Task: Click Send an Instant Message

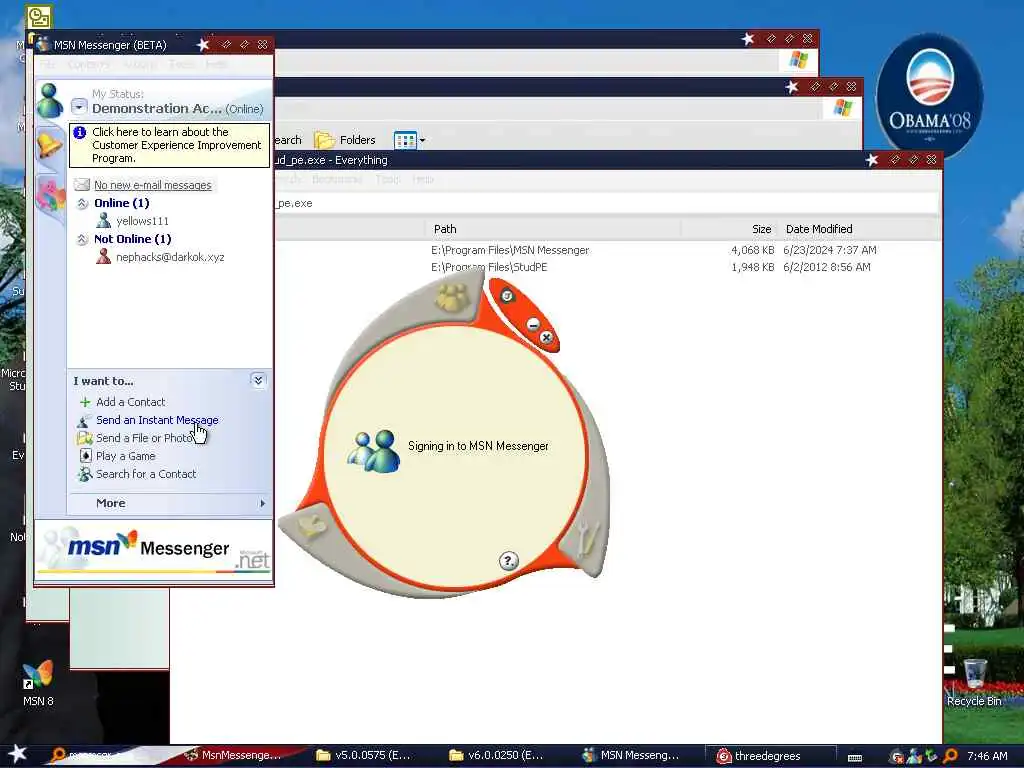Action: coord(157,420)
